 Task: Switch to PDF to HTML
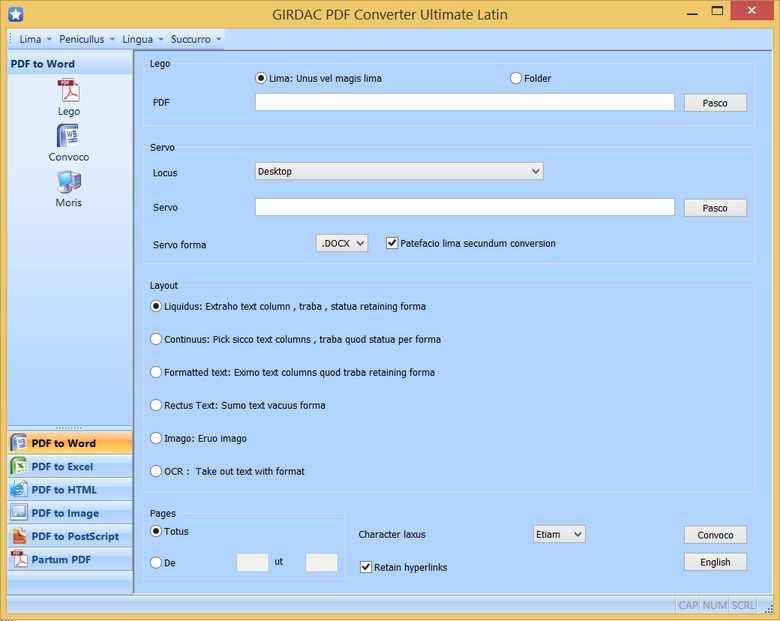70,490
